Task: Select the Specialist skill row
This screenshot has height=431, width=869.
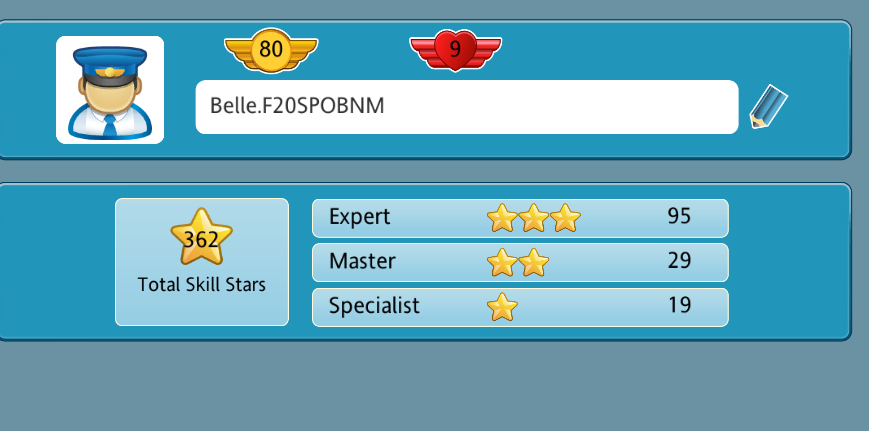Action: tap(520, 307)
